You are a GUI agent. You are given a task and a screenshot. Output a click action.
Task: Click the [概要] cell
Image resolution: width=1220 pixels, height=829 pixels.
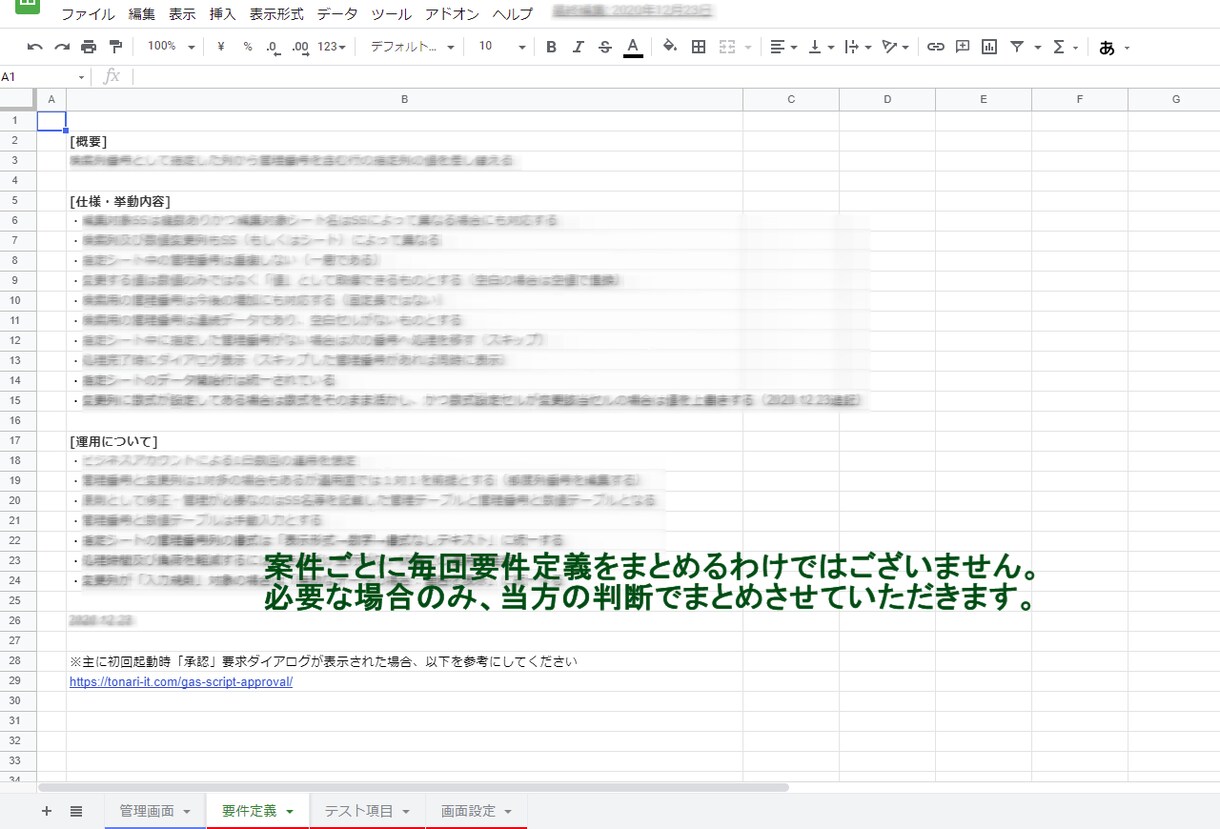[404, 141]
